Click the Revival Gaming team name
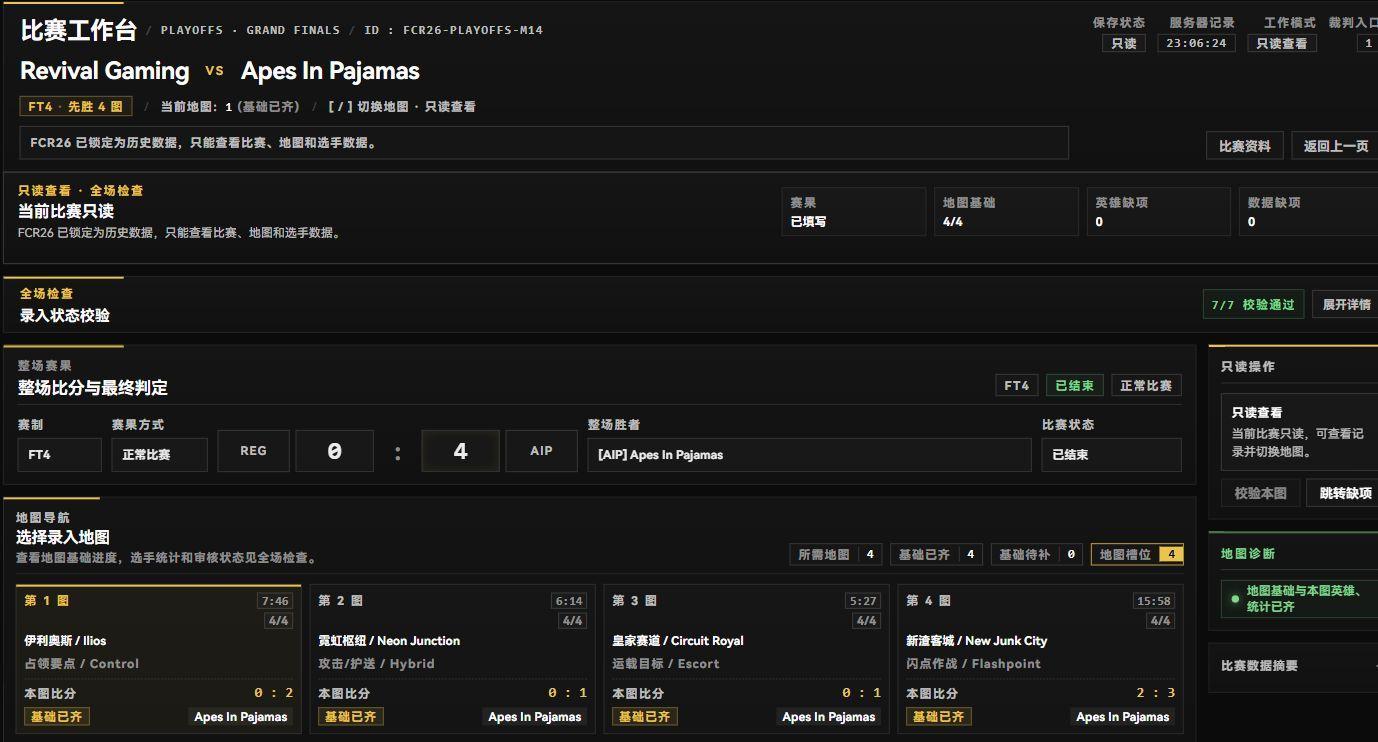This screenshot has width=1378, height=742. tap(105, 71)
